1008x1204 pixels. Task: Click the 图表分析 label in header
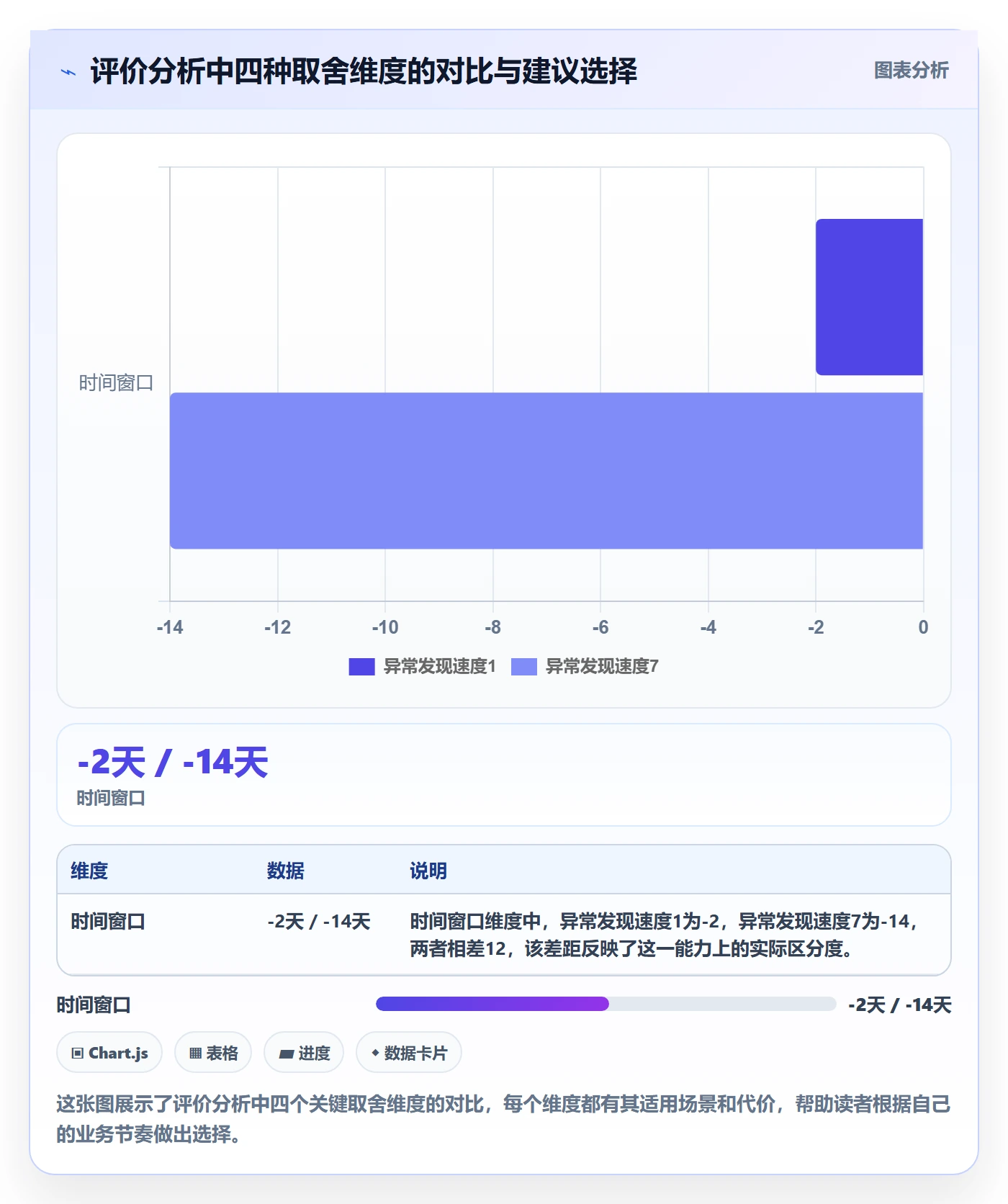[911, 71]
